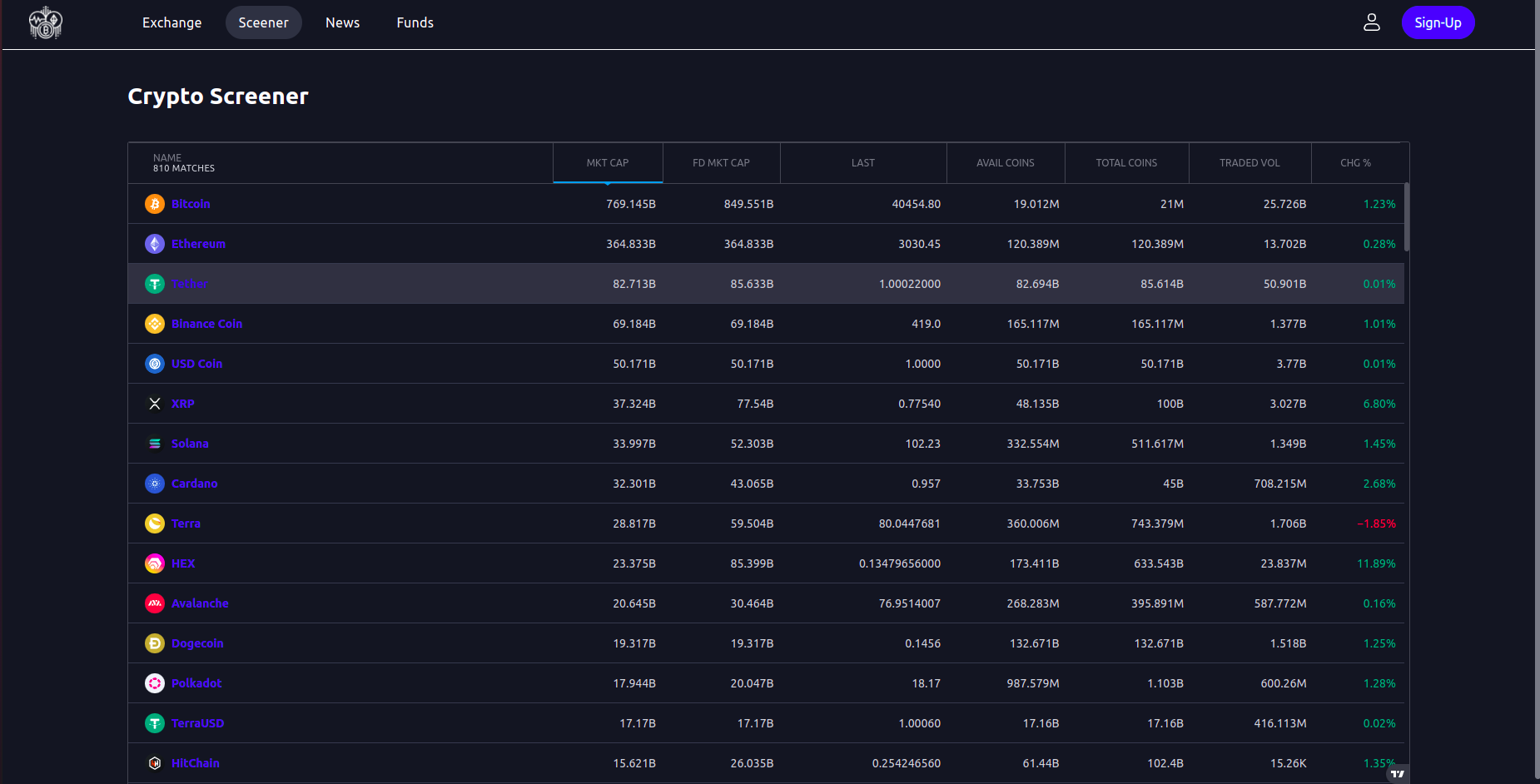Click Ethereum's last price 3030.45
Screen dimensions: 1540x784
919,244
